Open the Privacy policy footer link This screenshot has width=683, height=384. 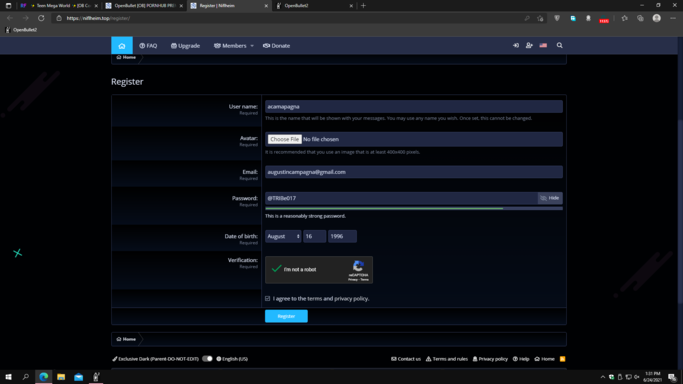[490, 359]
